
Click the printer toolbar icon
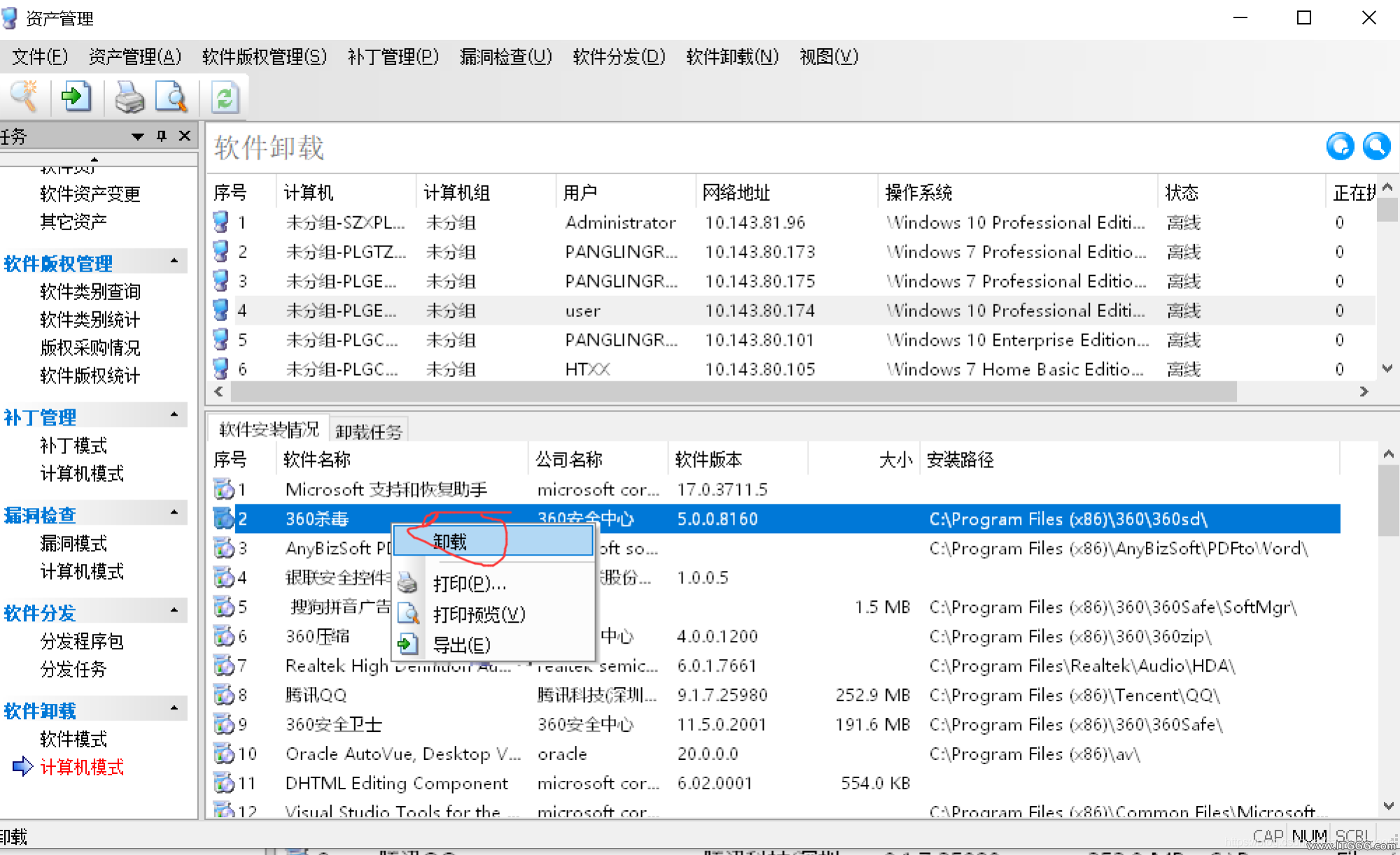tap(129, 97)
